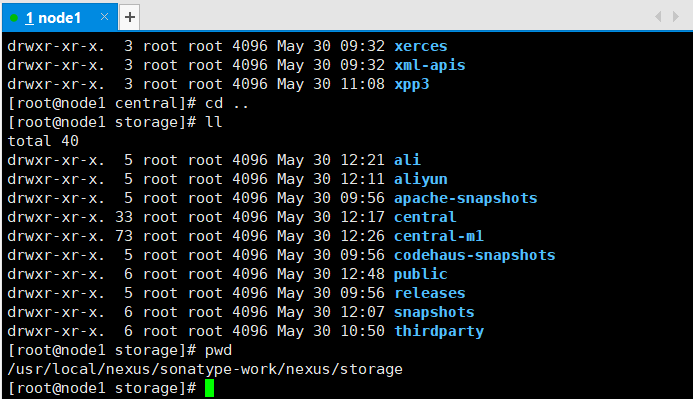Screen dimensions: 693x399
Task: Go to next tab with right arrow
Action: tap(676, 17)
